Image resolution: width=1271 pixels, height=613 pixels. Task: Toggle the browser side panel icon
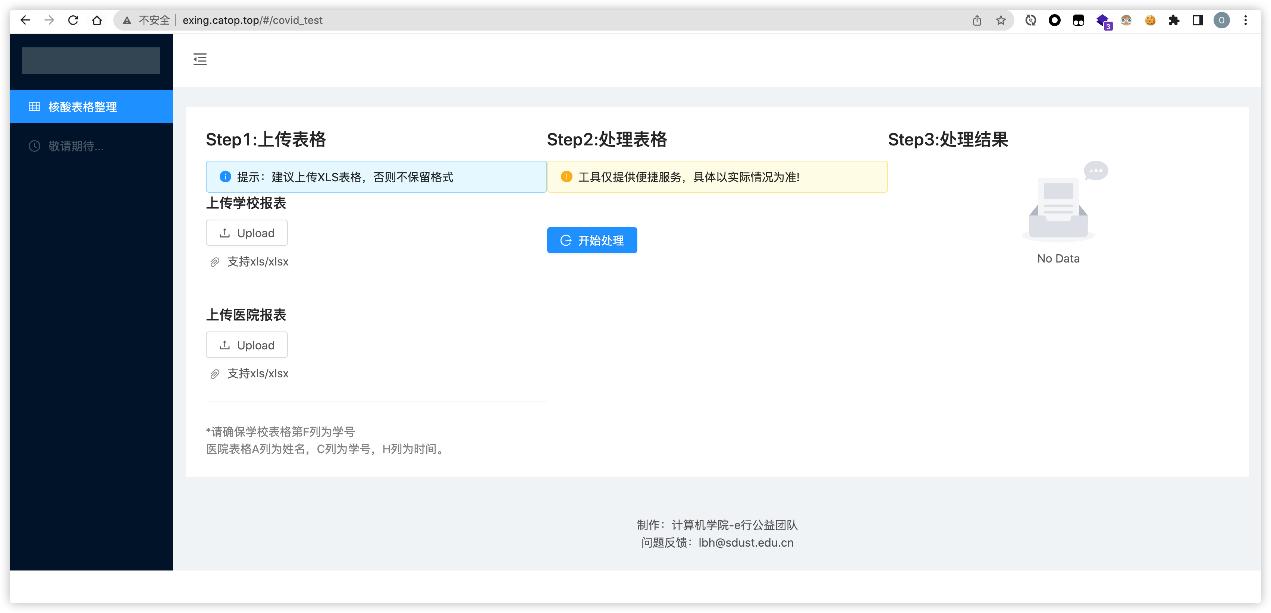1198,20
